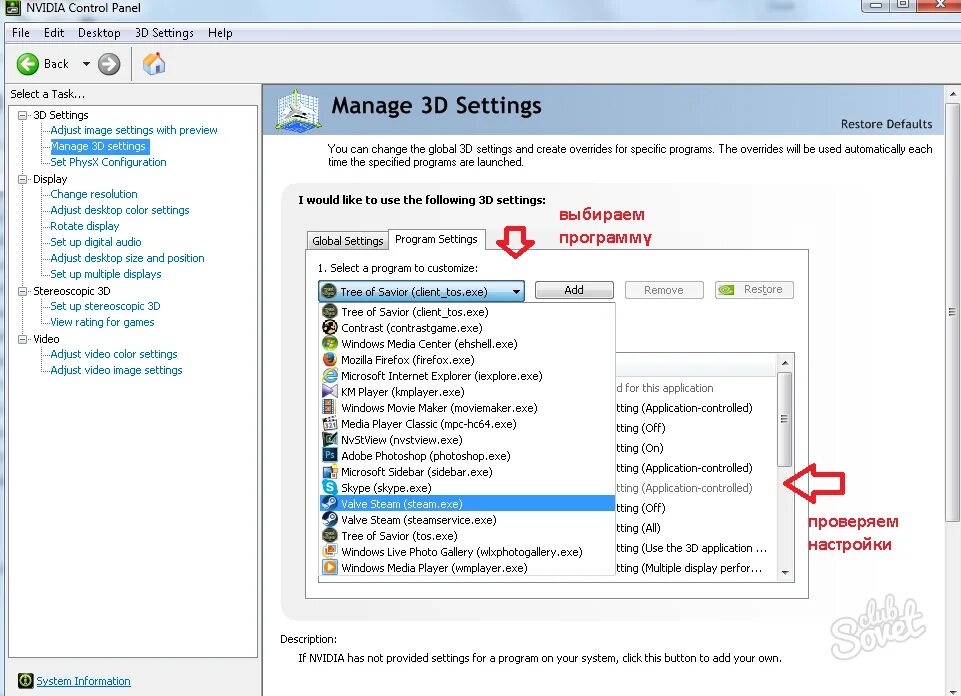Click the Add button

[x=574, y=290]
